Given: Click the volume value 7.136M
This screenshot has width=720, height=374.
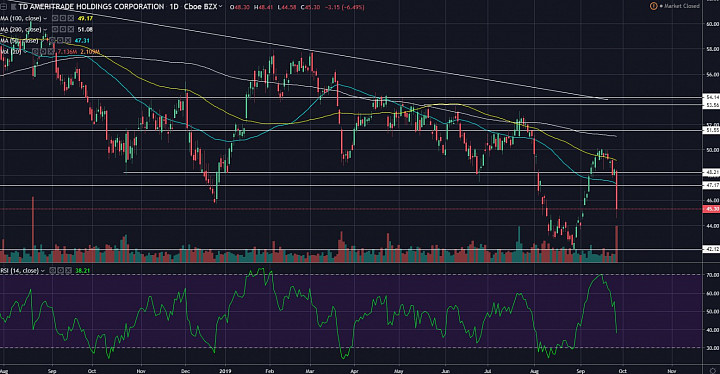Looking at the screenshot, I should tap(67, 52).
